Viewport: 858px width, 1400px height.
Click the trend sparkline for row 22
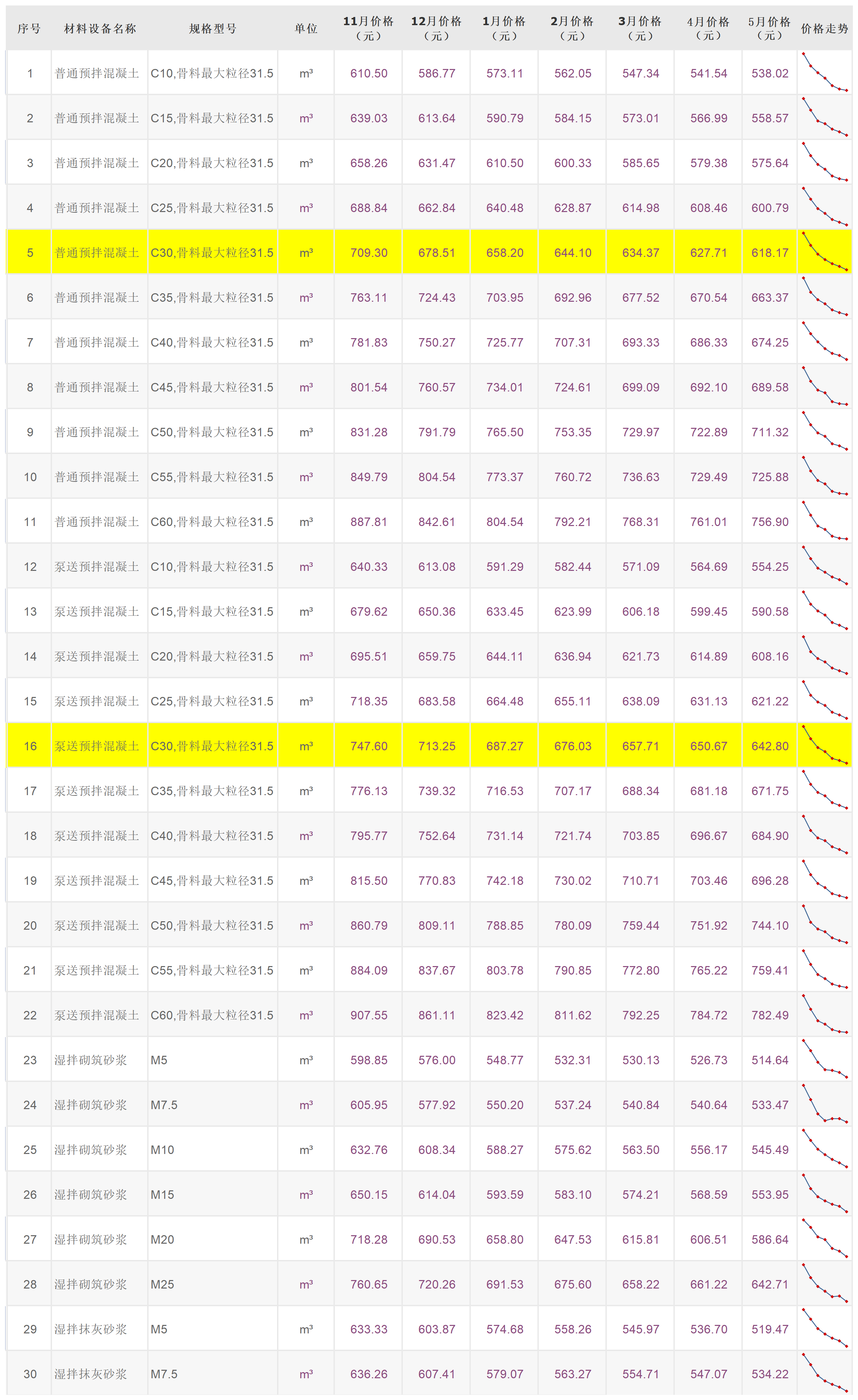[824, 1014]
